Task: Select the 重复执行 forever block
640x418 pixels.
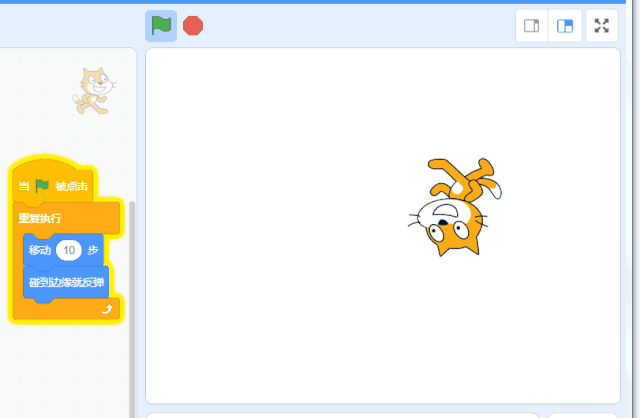Action: click(40, 218)
